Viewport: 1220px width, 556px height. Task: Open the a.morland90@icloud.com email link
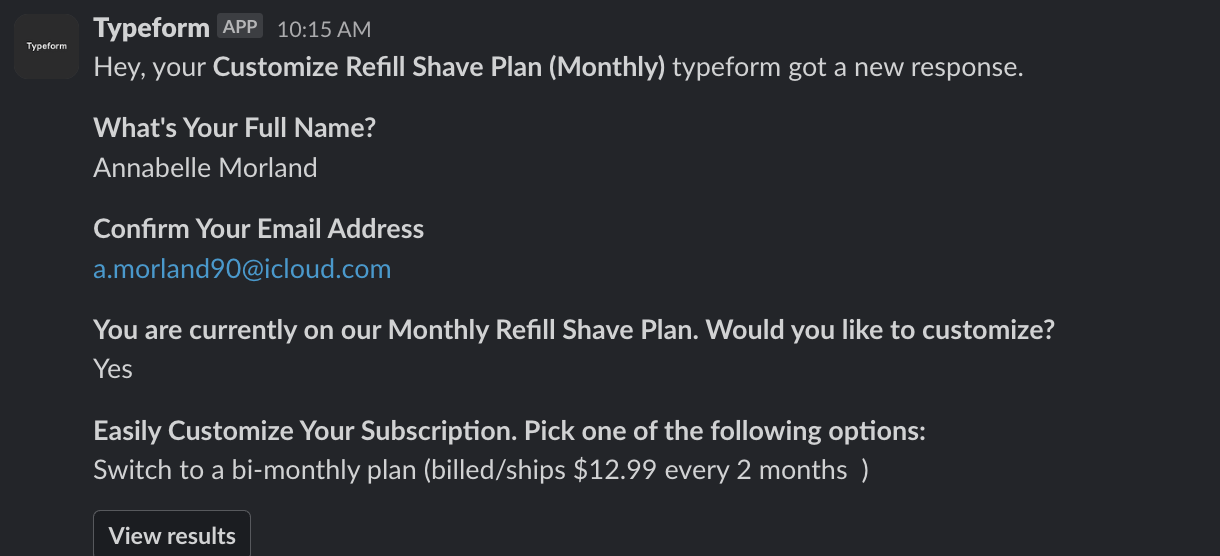[242, 269]
